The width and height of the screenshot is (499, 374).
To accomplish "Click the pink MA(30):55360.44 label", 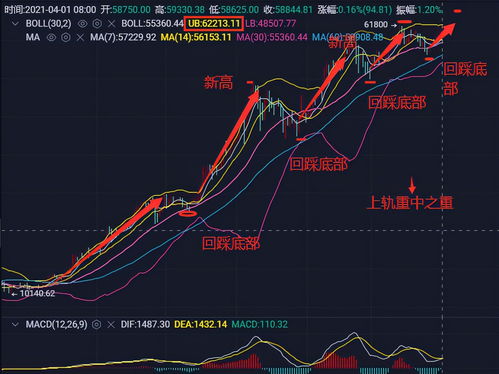I will coord(272,37).
